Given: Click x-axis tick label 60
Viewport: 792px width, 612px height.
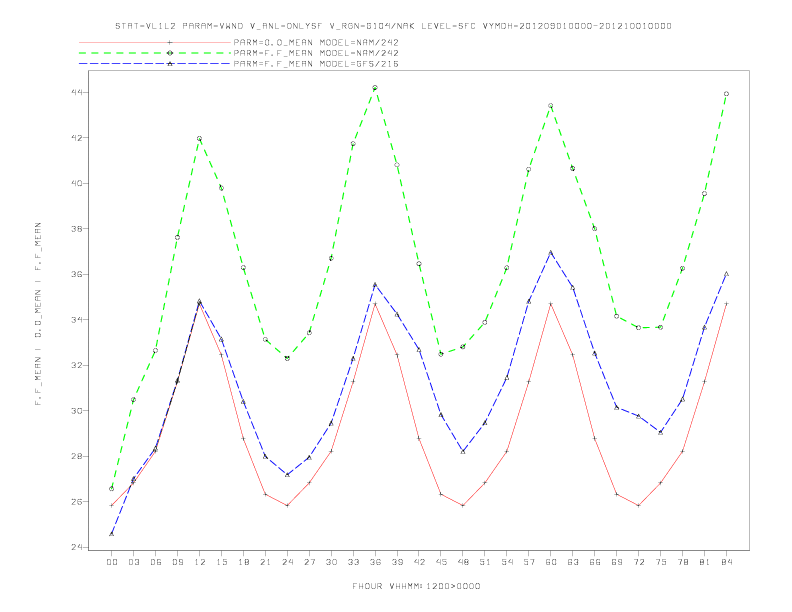Looking at the screenshot, I should (551, 562).
